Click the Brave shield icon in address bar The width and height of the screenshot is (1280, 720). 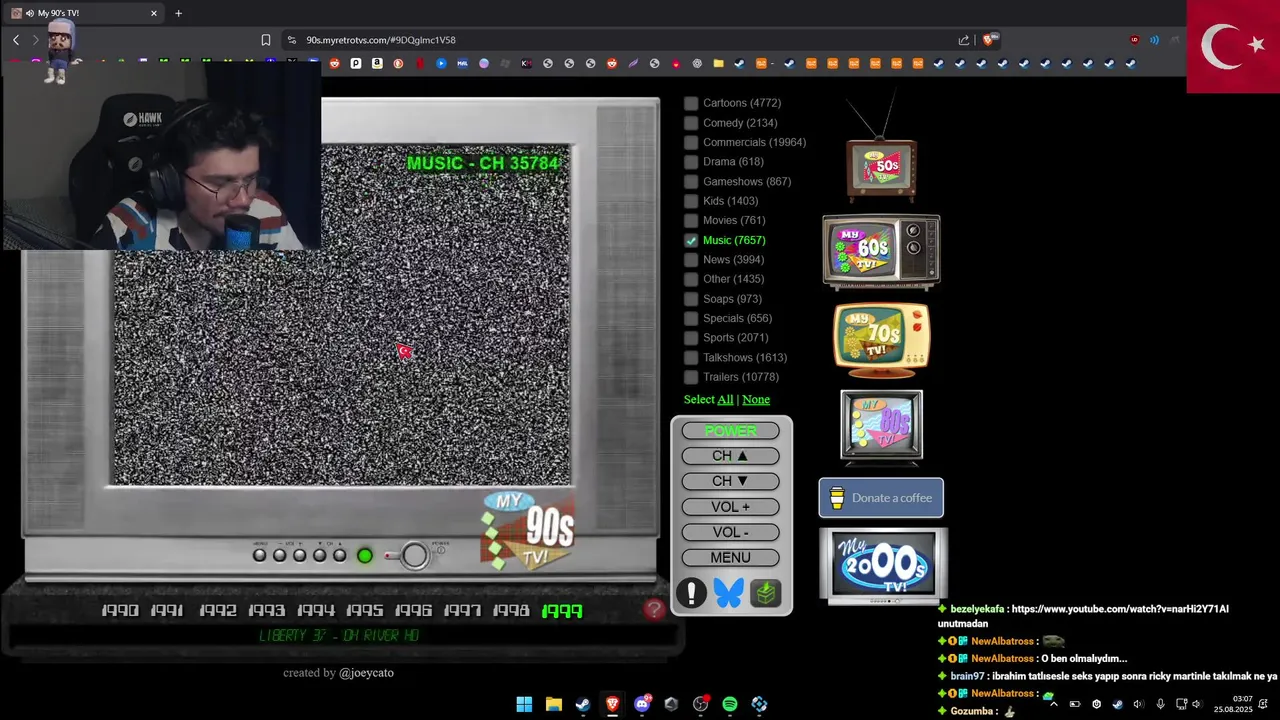(x=988, y=40)
